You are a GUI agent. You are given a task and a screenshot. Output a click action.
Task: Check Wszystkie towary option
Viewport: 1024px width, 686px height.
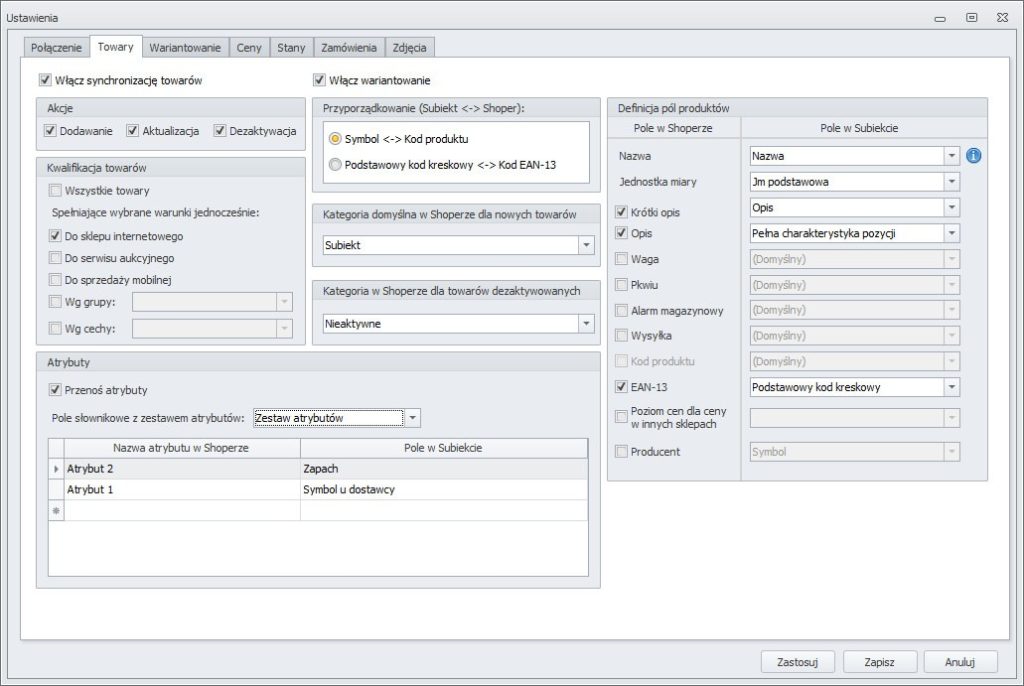point(56,191)
